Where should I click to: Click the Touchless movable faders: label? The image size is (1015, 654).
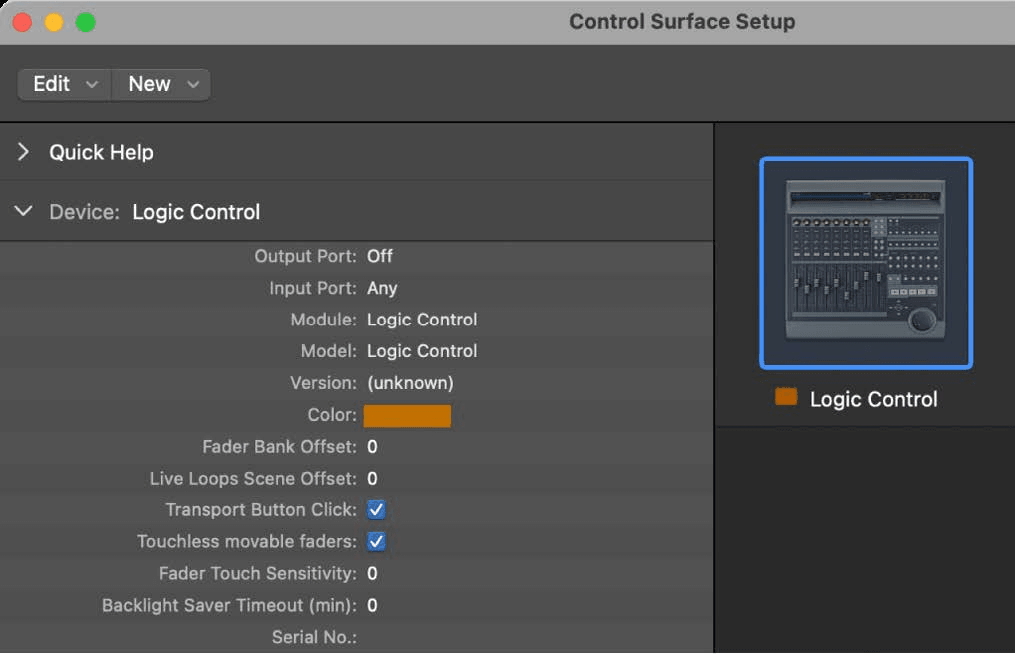pos(247,541)
